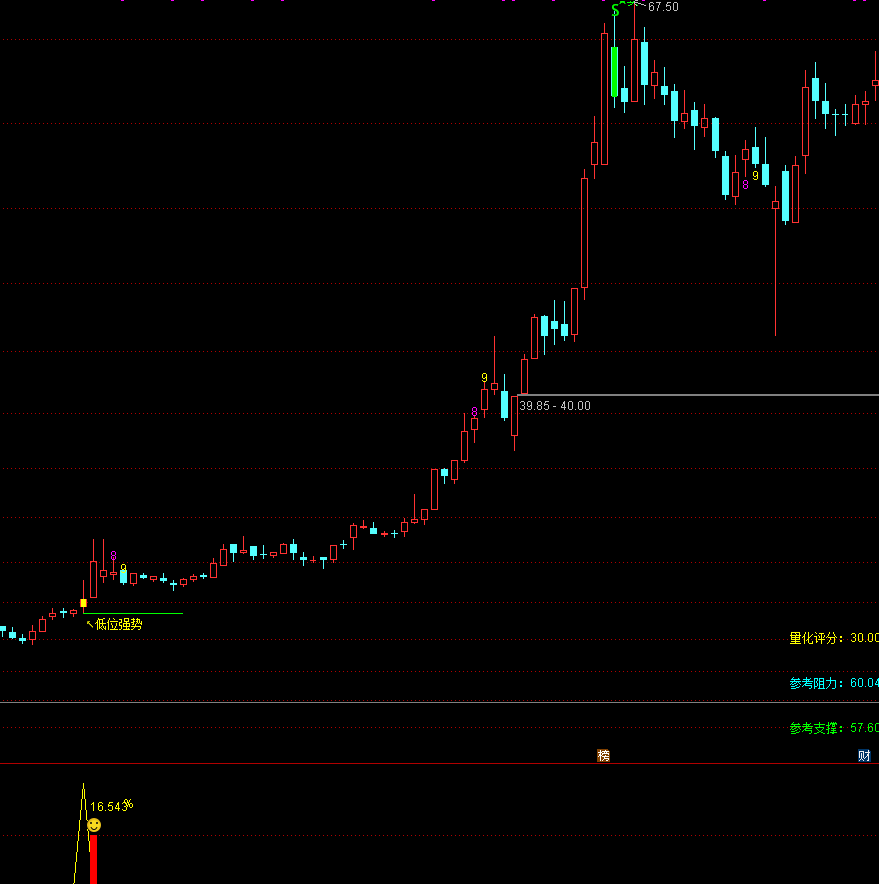Click the gray divider between chart panels

pos(440,703)
